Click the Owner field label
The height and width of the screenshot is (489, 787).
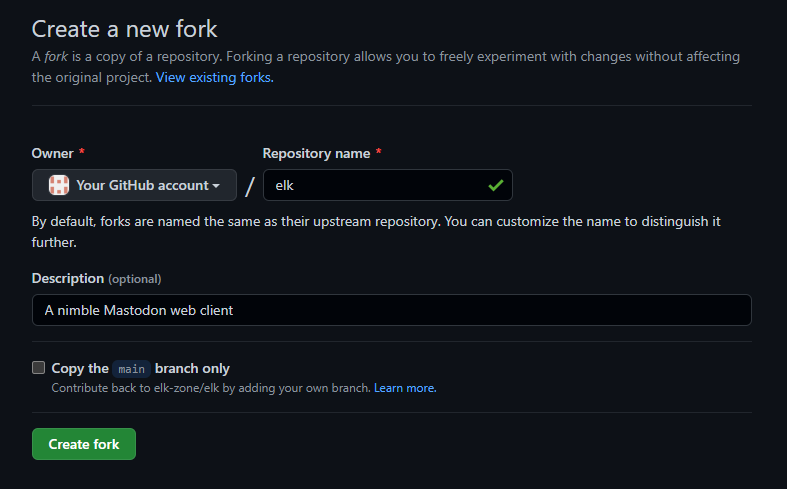pyautogui.click(x=52, y=153)
